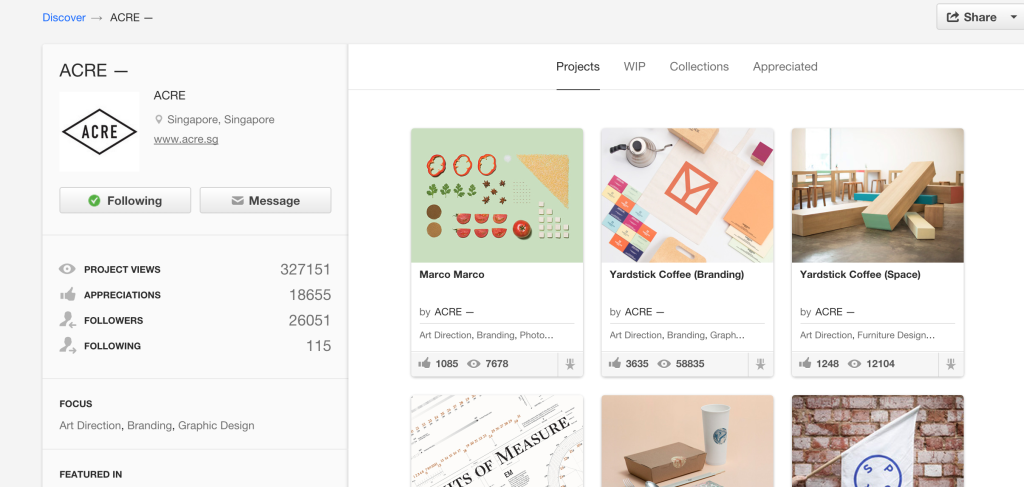1024x487 pixels.
Task: Click the ACRE diamond logo avatar
Action: 99,131
